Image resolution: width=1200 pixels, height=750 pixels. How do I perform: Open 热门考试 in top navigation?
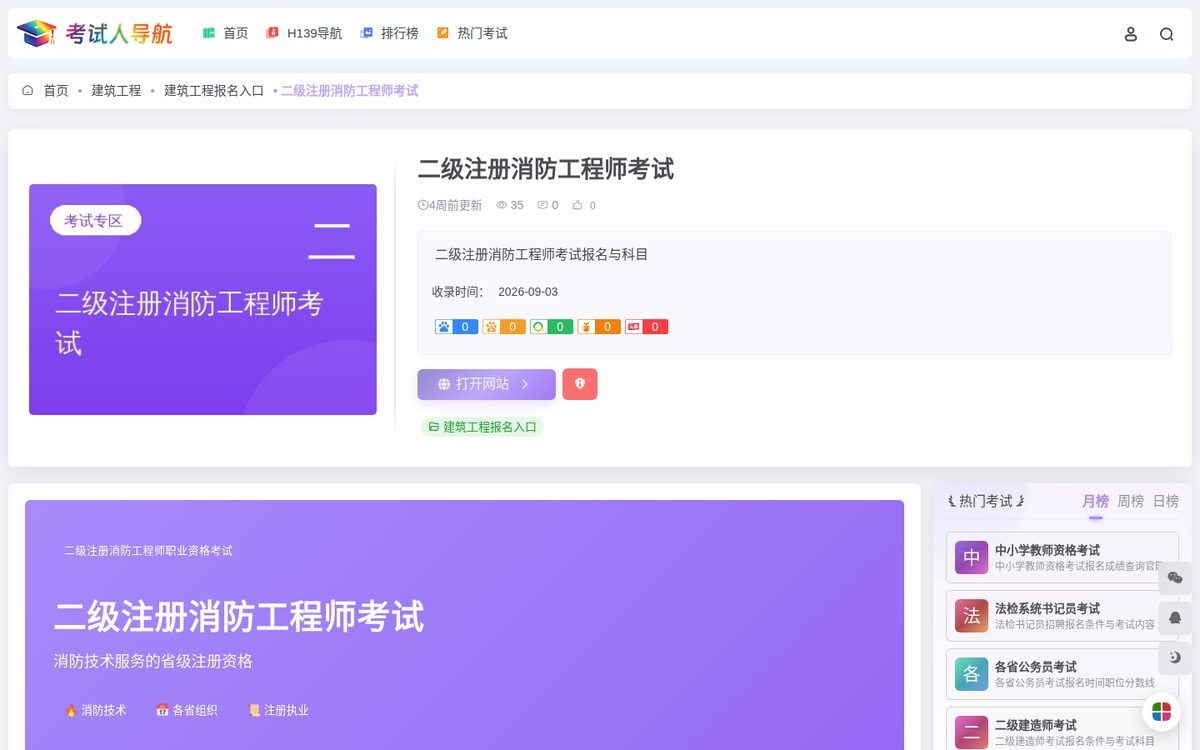[472, 33]
